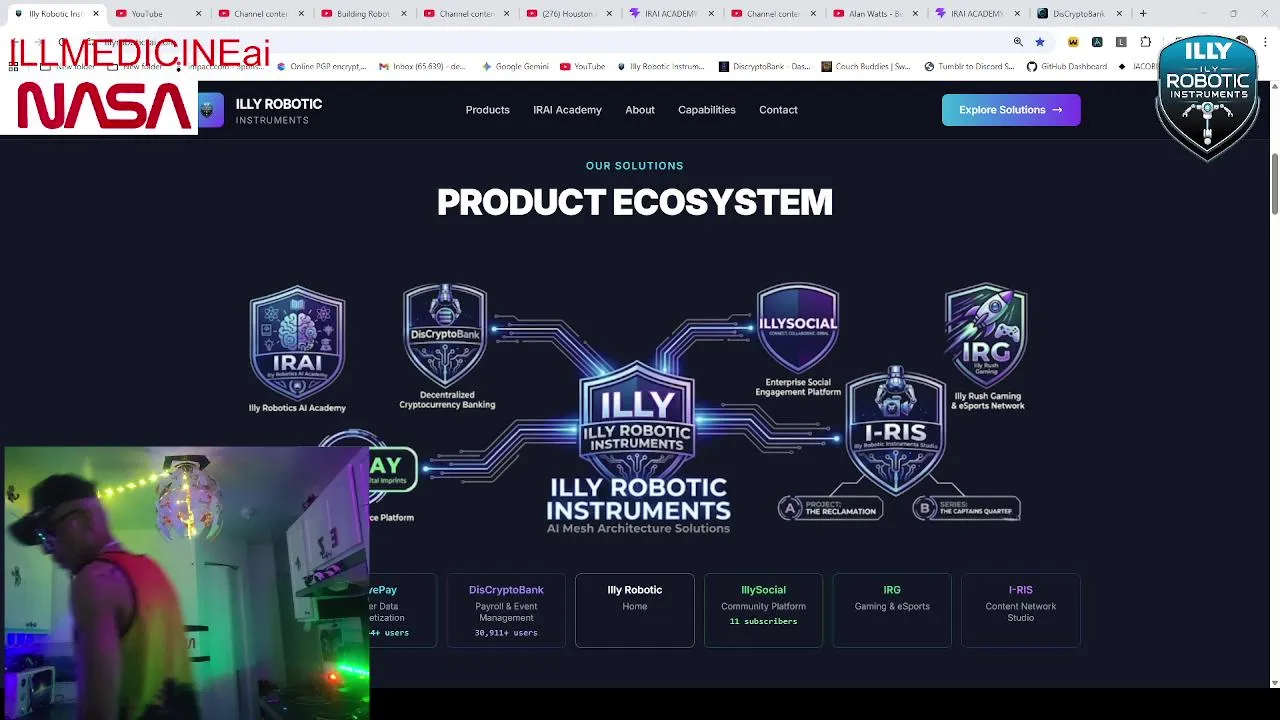Click 'Enterprise Social Engagement Platform' caption
1280x720 pixels.
(x=798, y=387)
